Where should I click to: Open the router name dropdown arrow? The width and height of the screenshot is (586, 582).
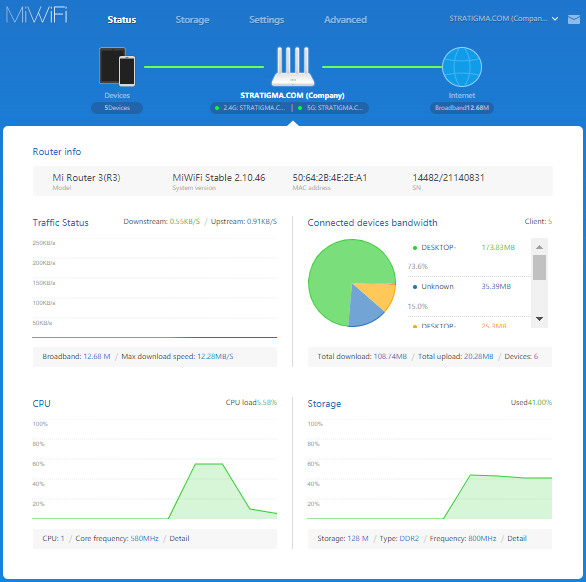pyautogui.click(x=555, y=19)
